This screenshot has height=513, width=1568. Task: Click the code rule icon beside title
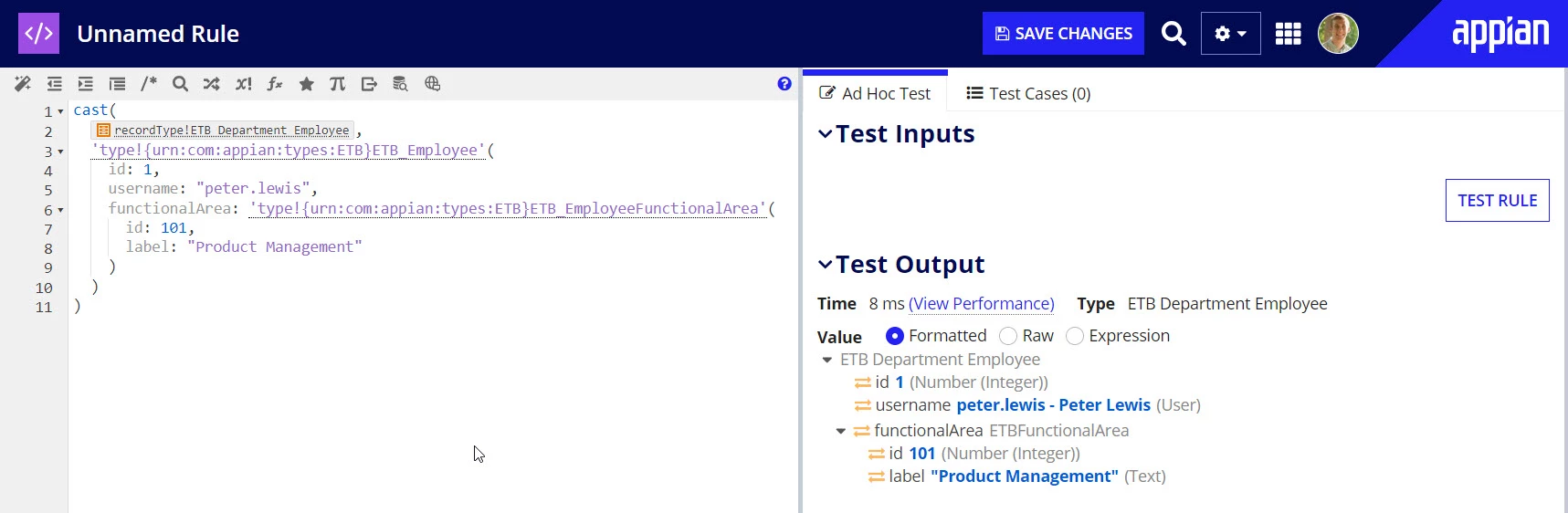point(38,34)
